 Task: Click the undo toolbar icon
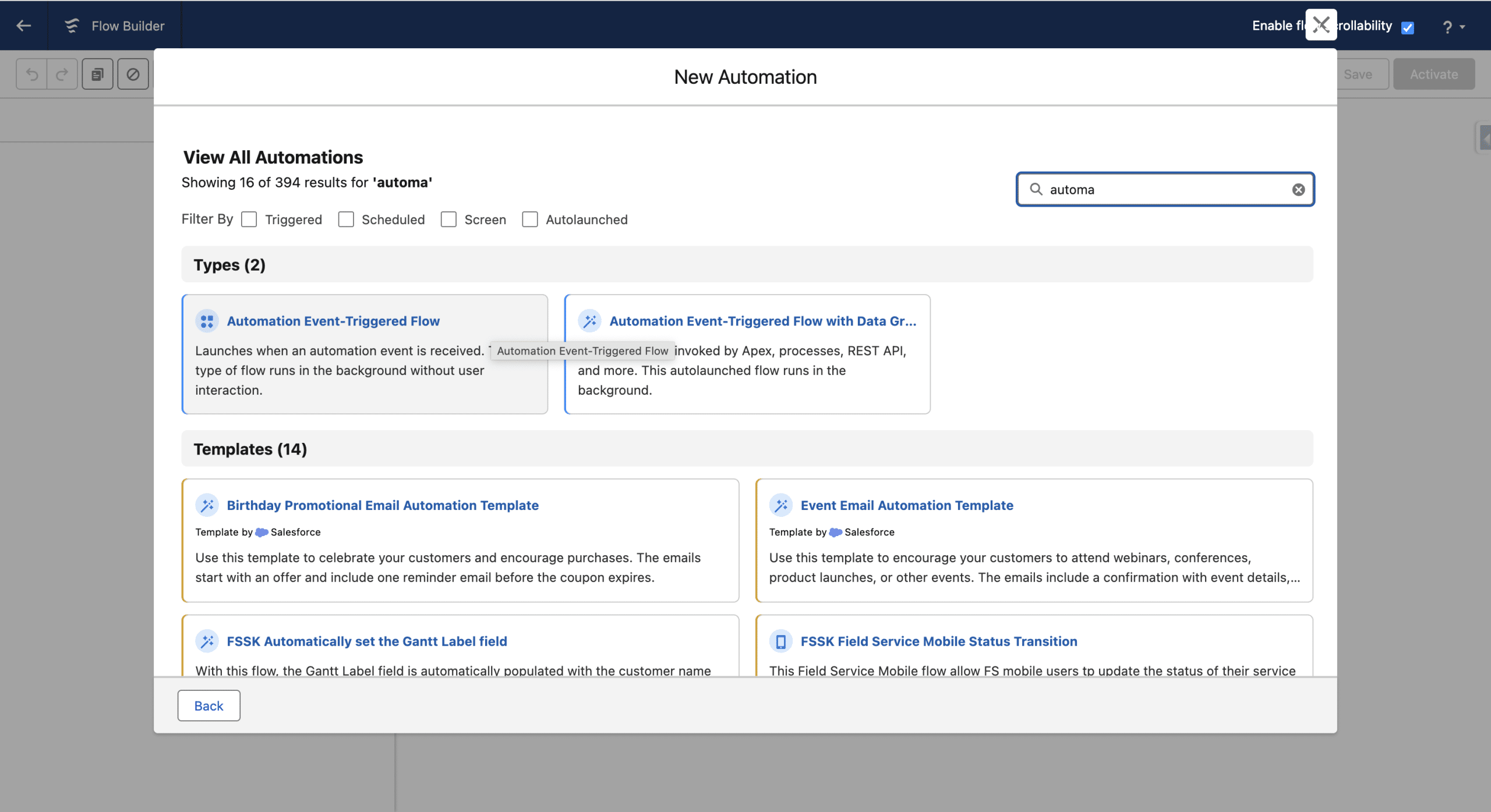click(32, 75)
